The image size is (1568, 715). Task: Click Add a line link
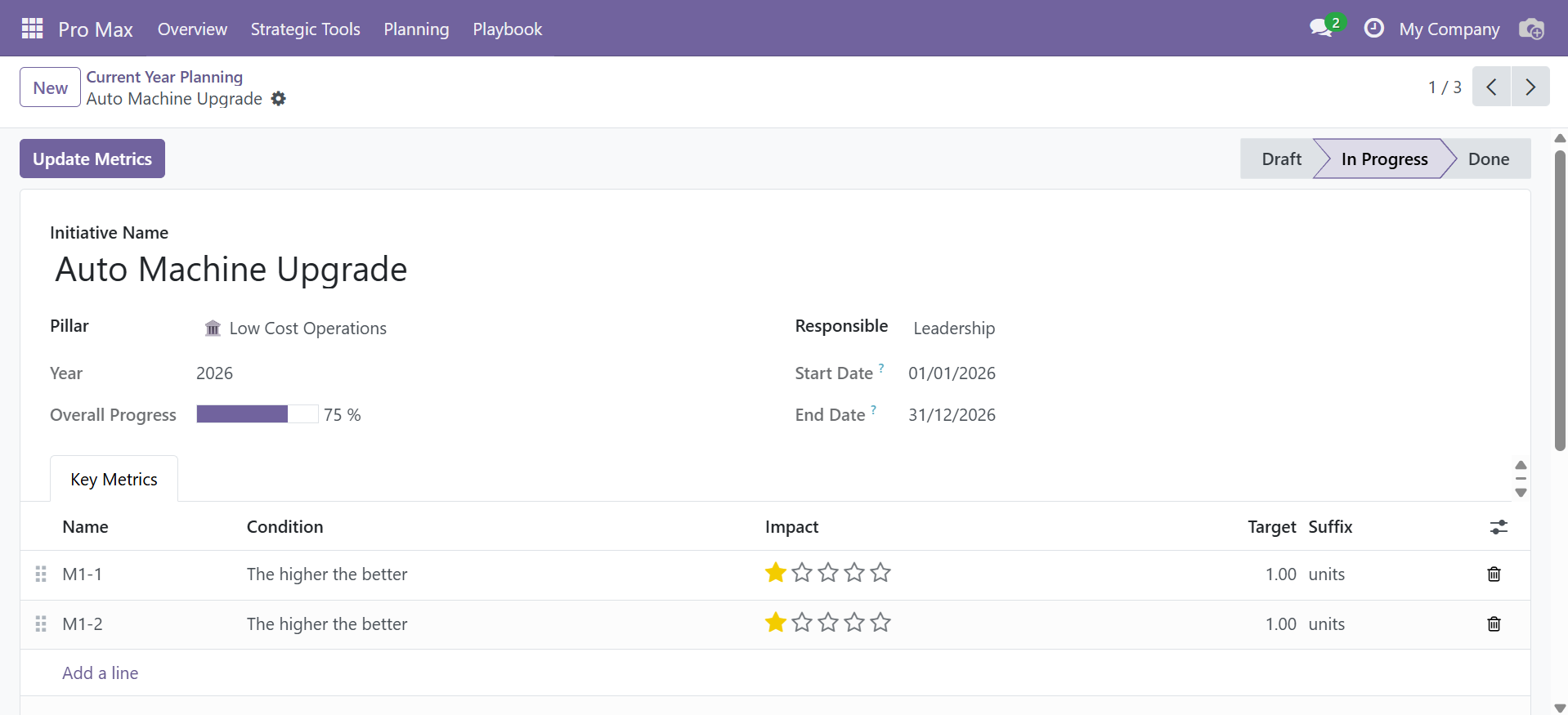click(101, 673)
